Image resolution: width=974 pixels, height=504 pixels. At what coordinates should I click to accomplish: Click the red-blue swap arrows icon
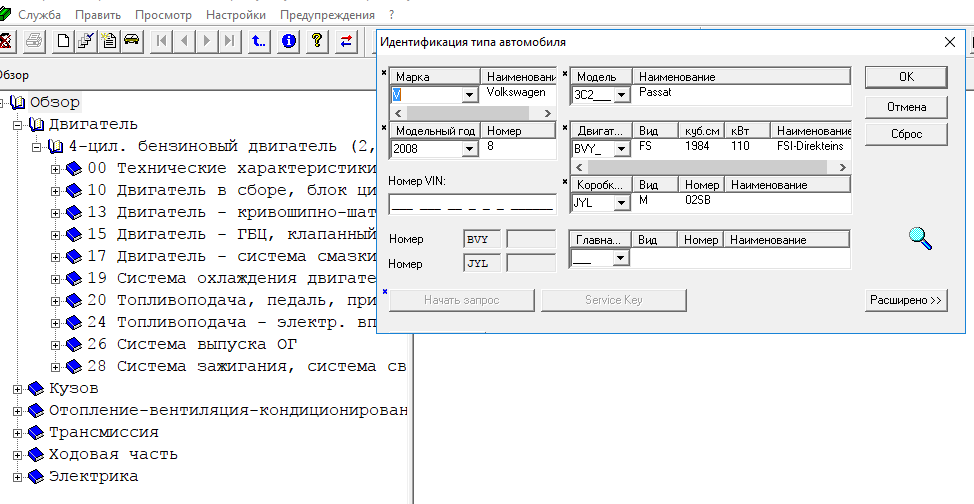click(x=346, y=41)
